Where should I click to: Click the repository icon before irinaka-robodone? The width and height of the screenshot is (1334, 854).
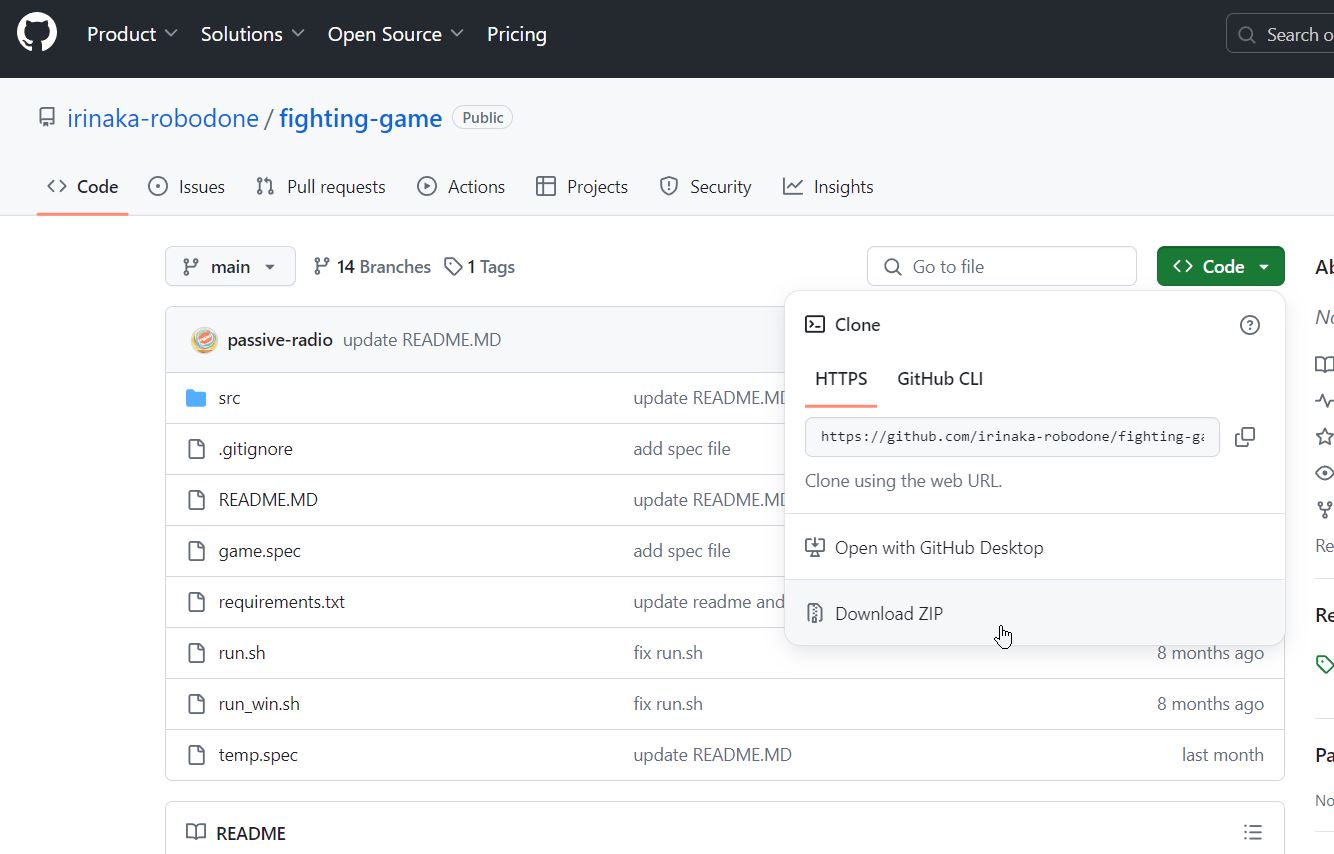pyautogui.click(x=47, y=118)
